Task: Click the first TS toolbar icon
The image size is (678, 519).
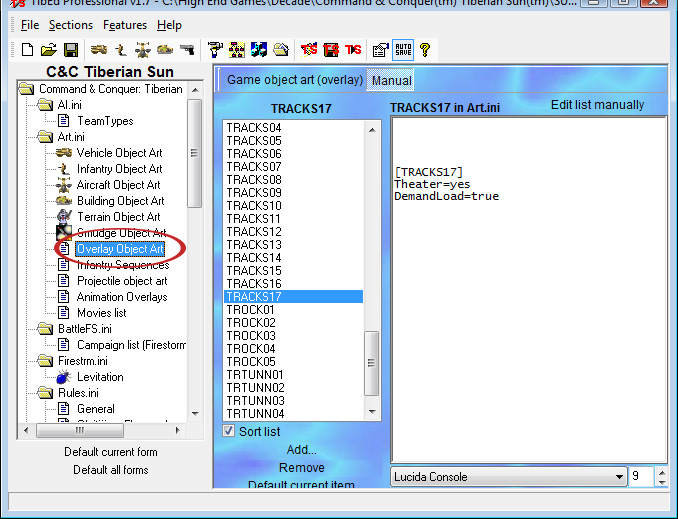Action: [309, 50]
